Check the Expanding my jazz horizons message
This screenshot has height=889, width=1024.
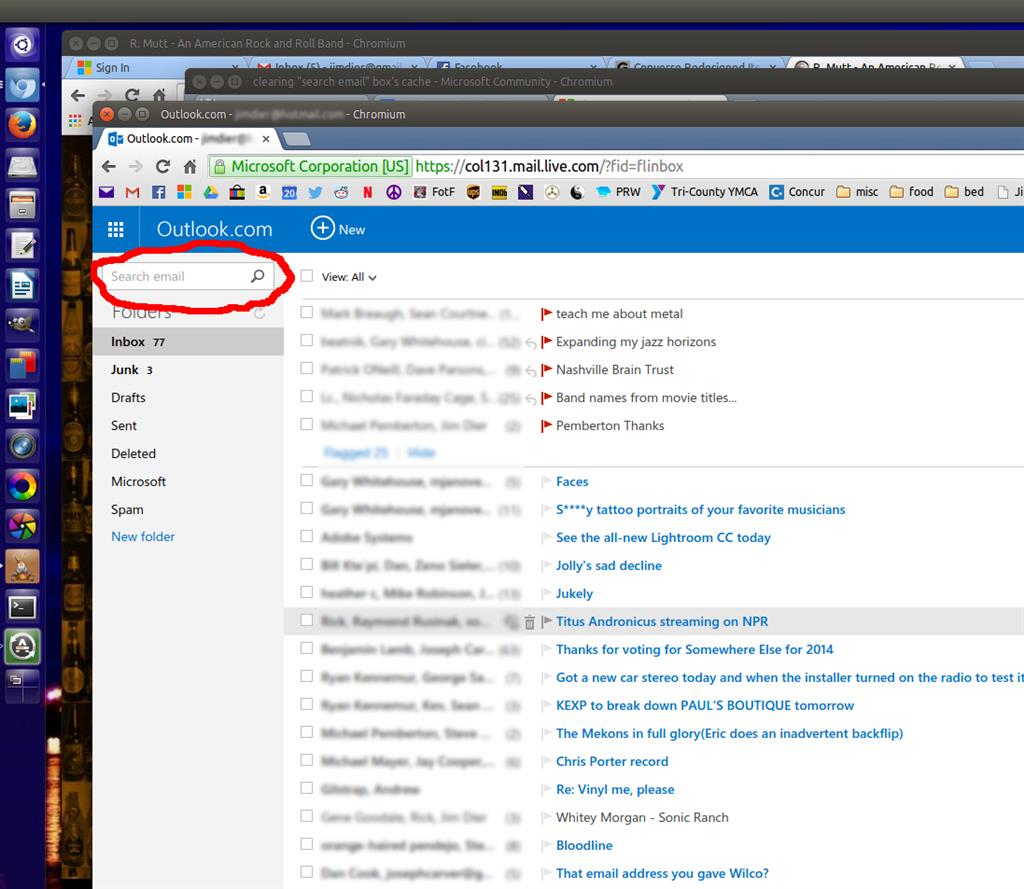pos(306,340)
